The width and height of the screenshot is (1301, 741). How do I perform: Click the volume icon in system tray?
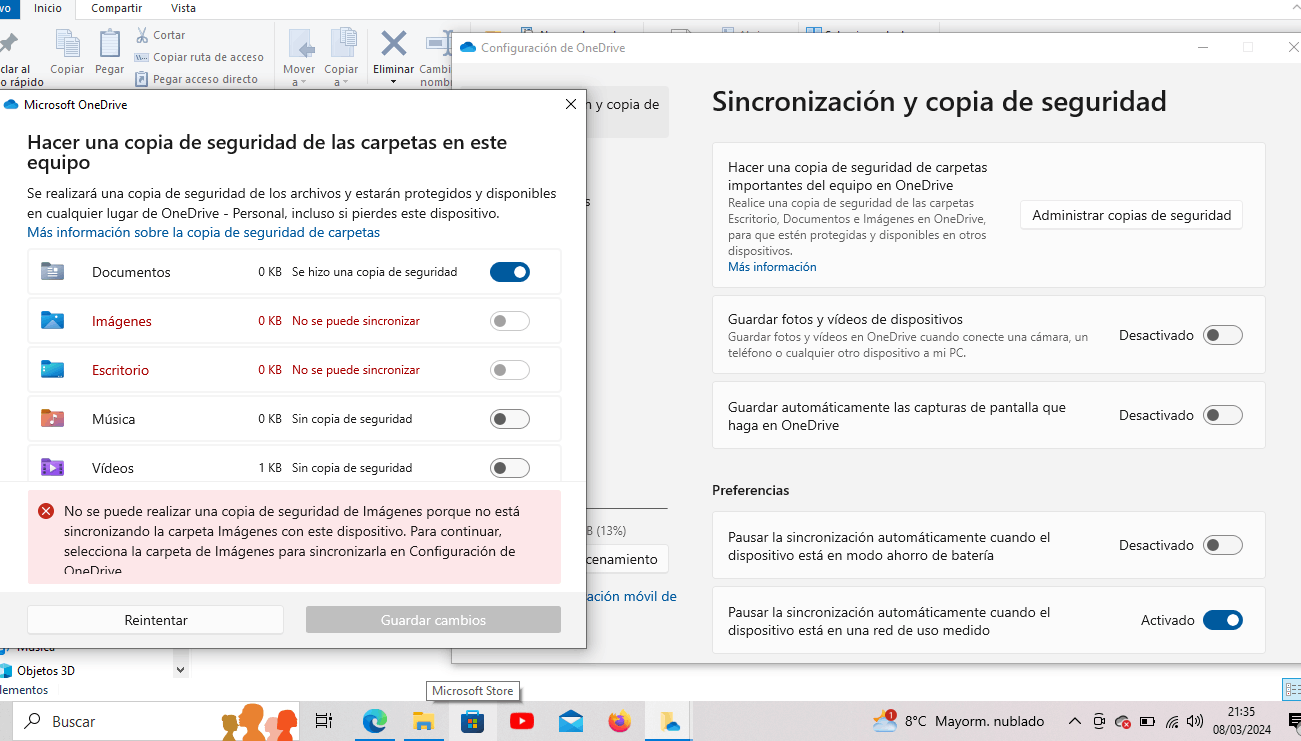point(1195,721)
